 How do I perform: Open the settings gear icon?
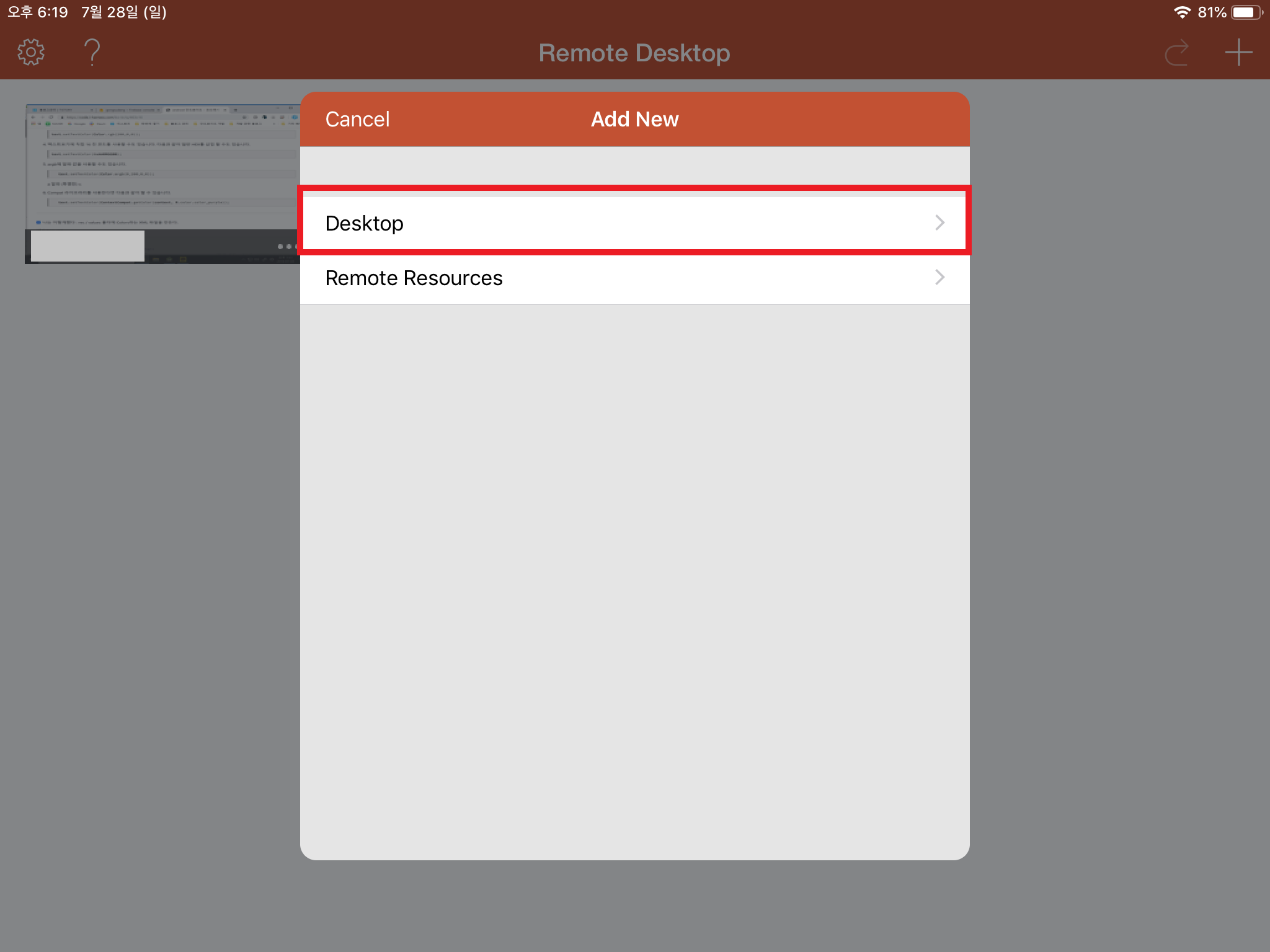(31, 53)
